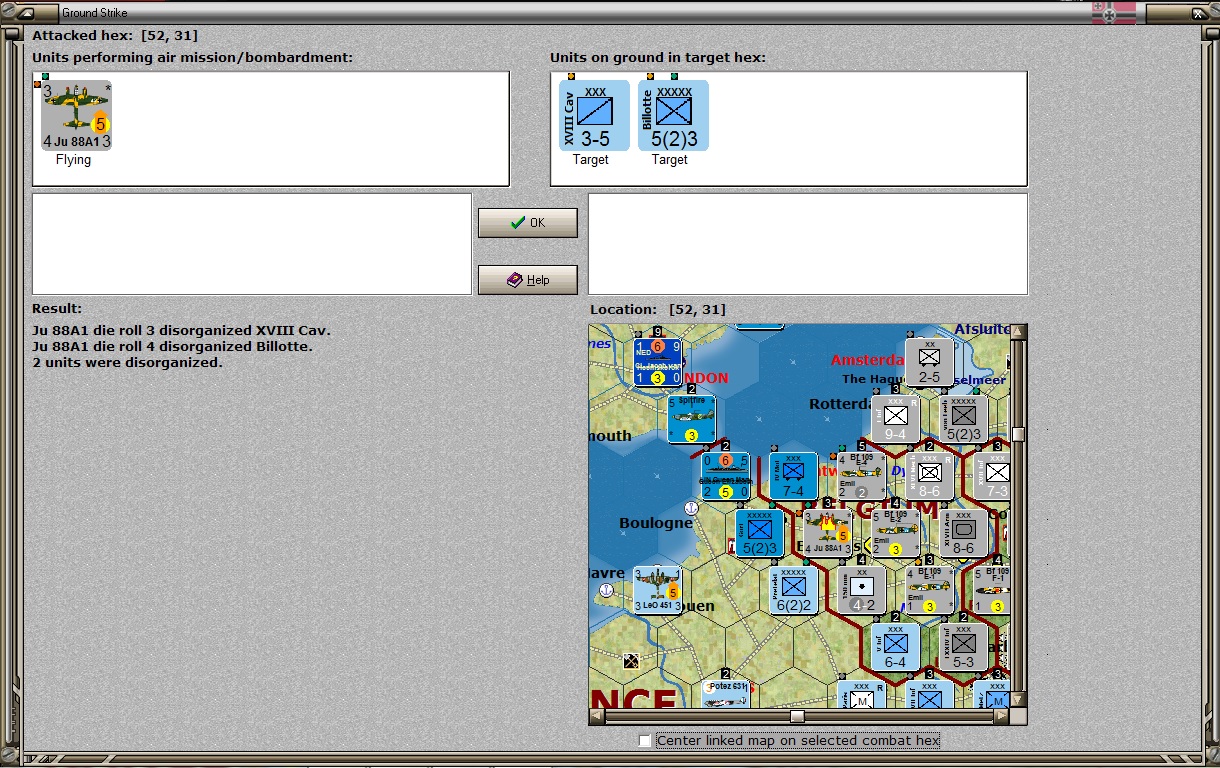Click '2 units were disorganized.' result line
The image size is (1220, 768).
[x=127, y=362]
